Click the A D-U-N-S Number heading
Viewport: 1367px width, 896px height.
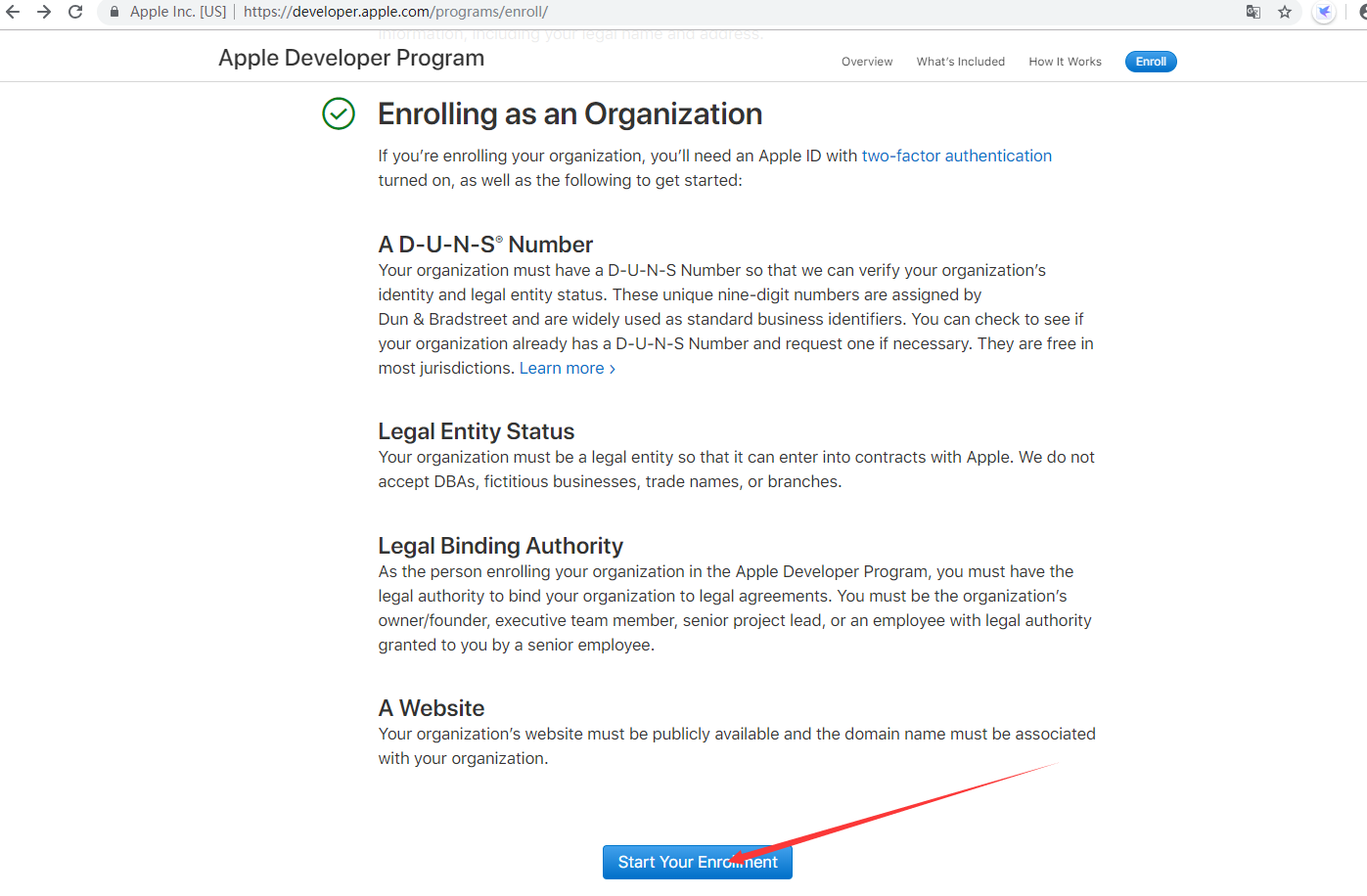point(485,245)
